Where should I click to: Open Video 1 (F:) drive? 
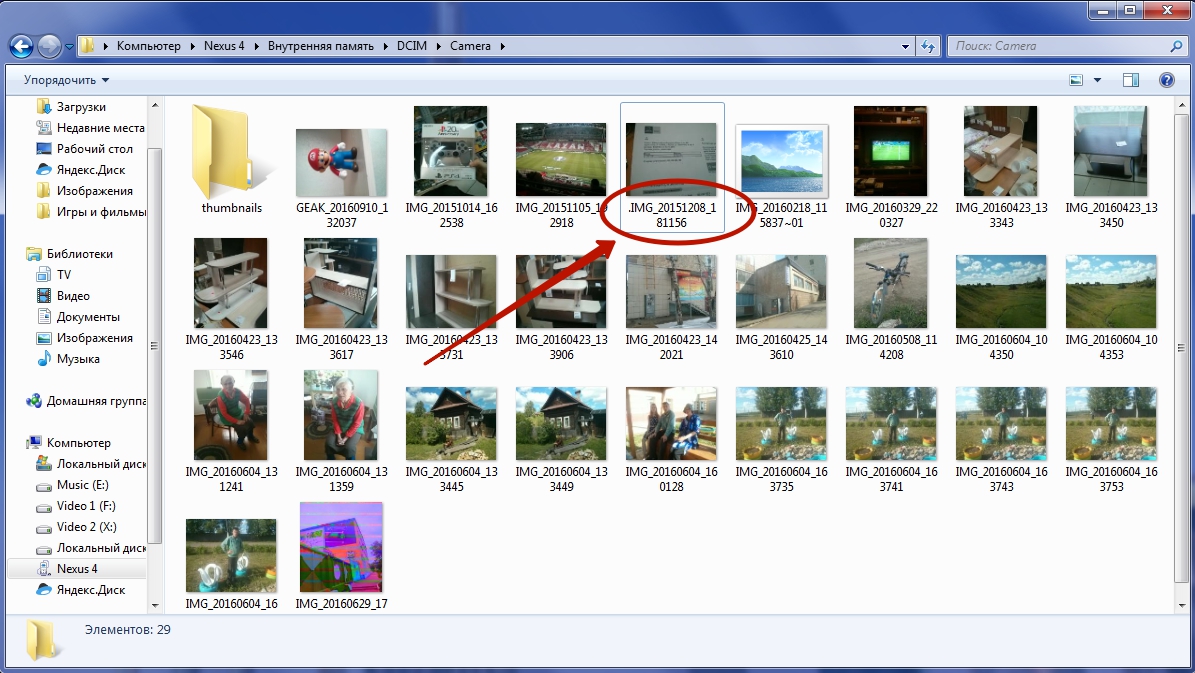click(x=86, y=506)
